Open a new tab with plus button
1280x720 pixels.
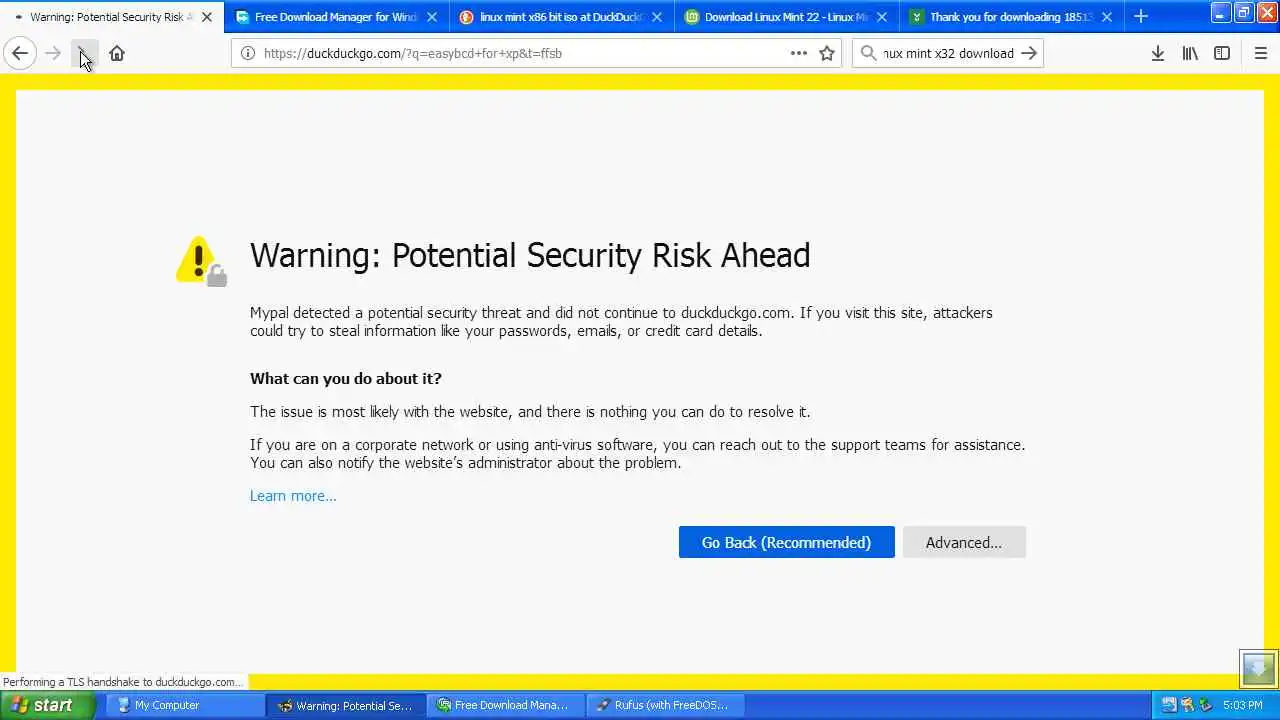click(x=1141, y=16)
